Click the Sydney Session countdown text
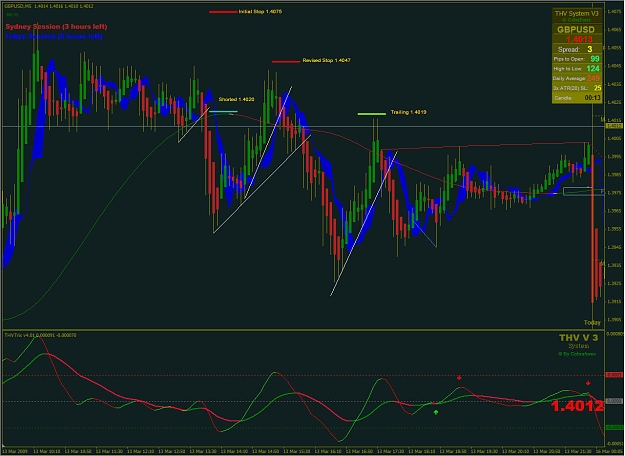Viewport: 625px width, 456px height. [56, 27]
